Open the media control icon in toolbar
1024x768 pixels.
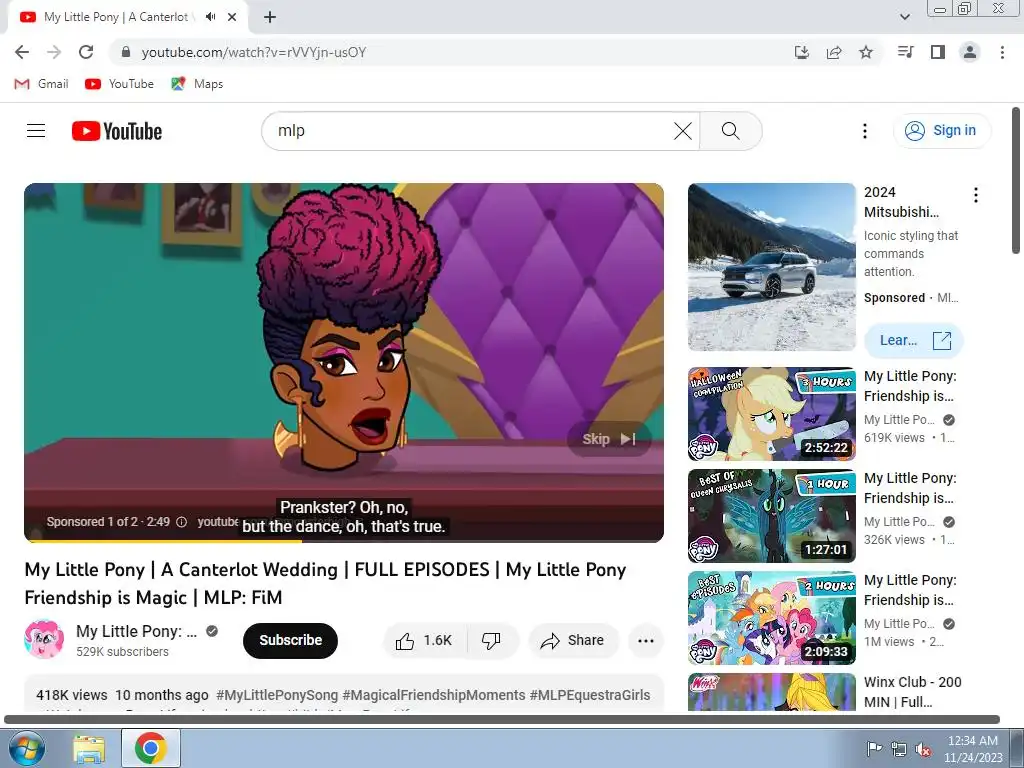point(905,52)
